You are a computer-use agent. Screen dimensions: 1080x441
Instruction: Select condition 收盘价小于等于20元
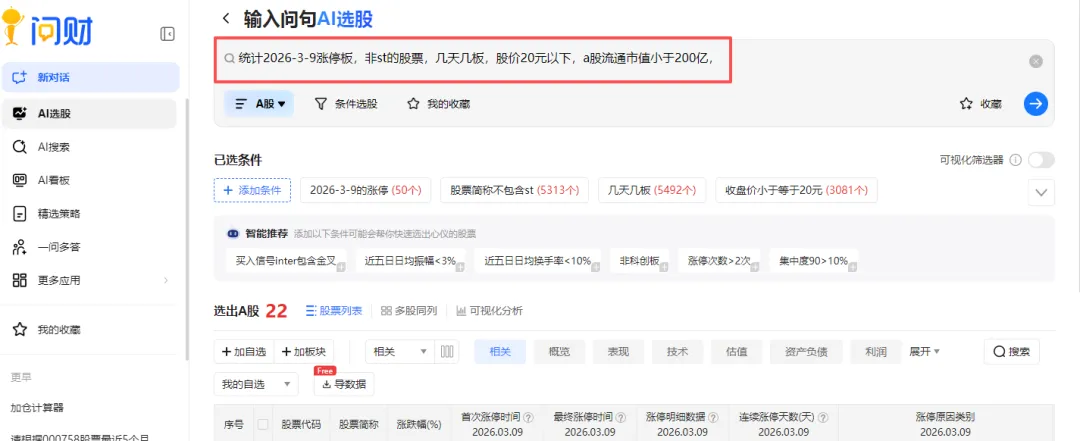[796, 190]
